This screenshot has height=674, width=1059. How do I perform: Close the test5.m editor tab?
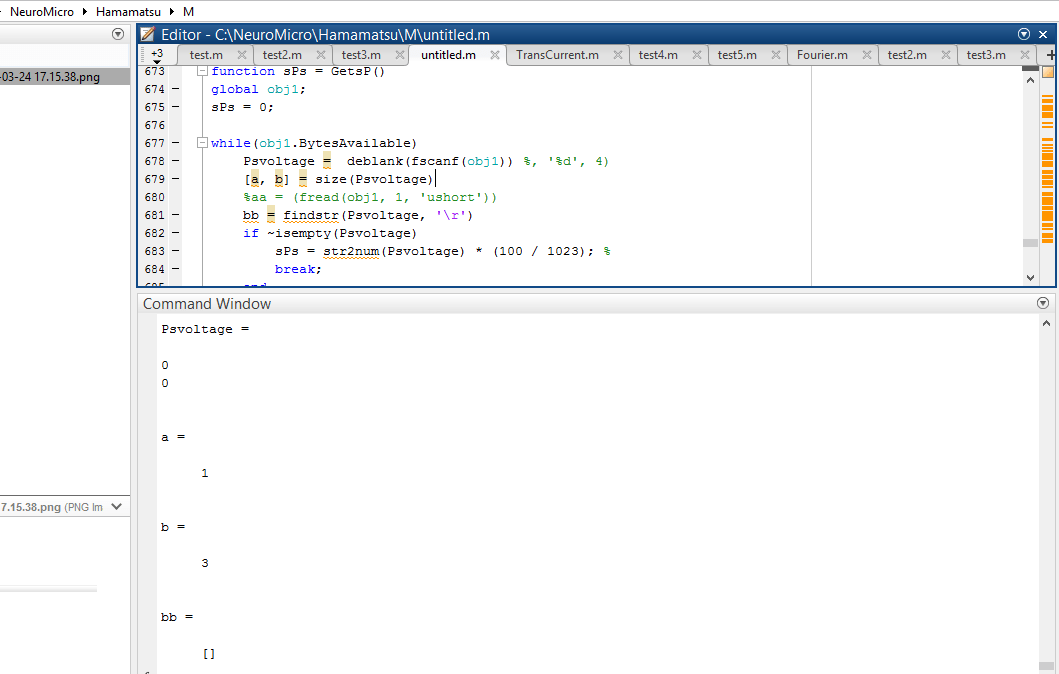[776, 55]
